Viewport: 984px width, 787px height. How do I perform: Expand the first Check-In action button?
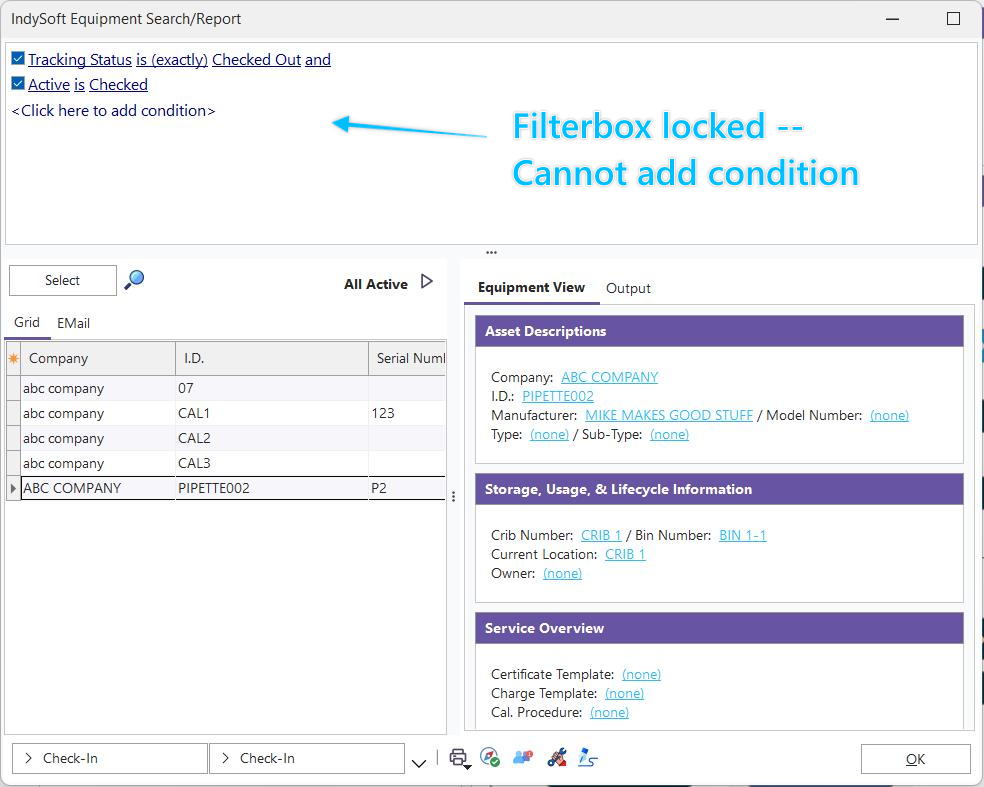point(108,758)
